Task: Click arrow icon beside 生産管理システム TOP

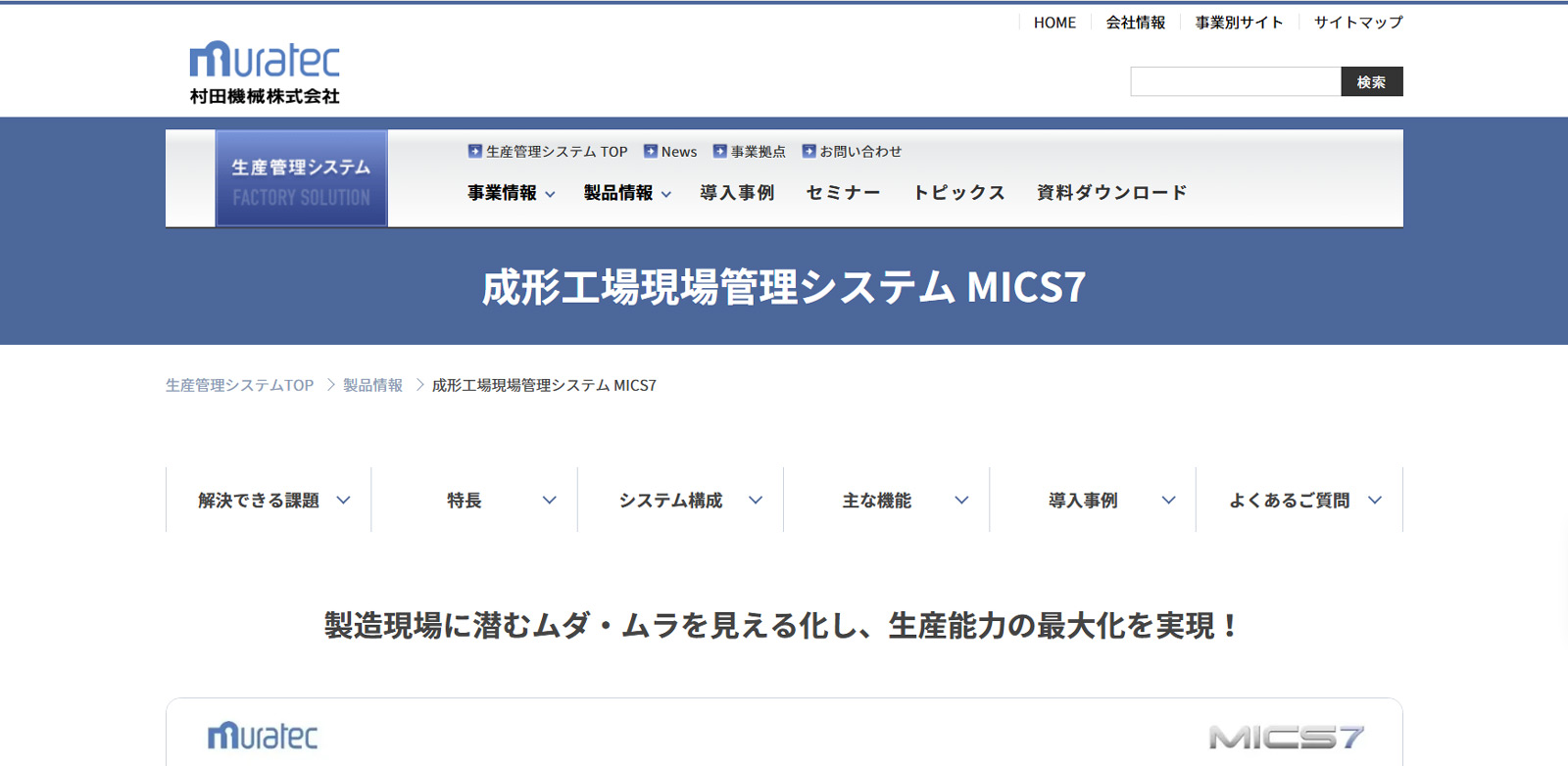Action: pos(475,151)
